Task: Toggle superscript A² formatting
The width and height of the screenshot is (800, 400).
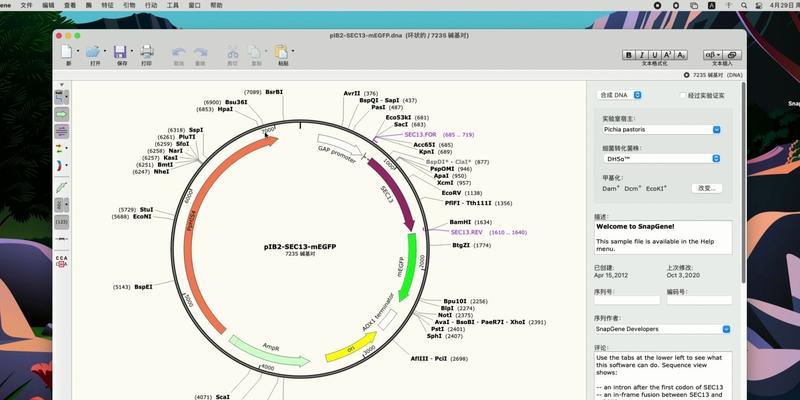Action: 668,55
